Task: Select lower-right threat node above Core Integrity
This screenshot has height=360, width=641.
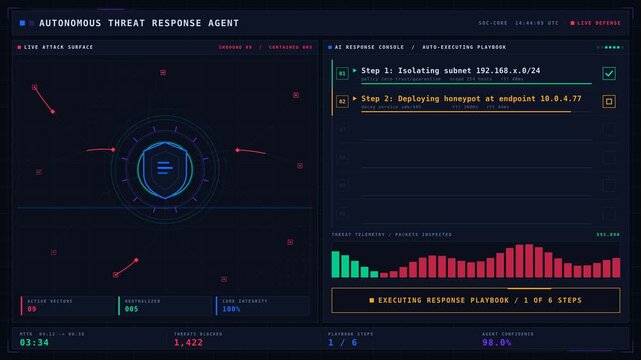Action: tap(290, 242)
